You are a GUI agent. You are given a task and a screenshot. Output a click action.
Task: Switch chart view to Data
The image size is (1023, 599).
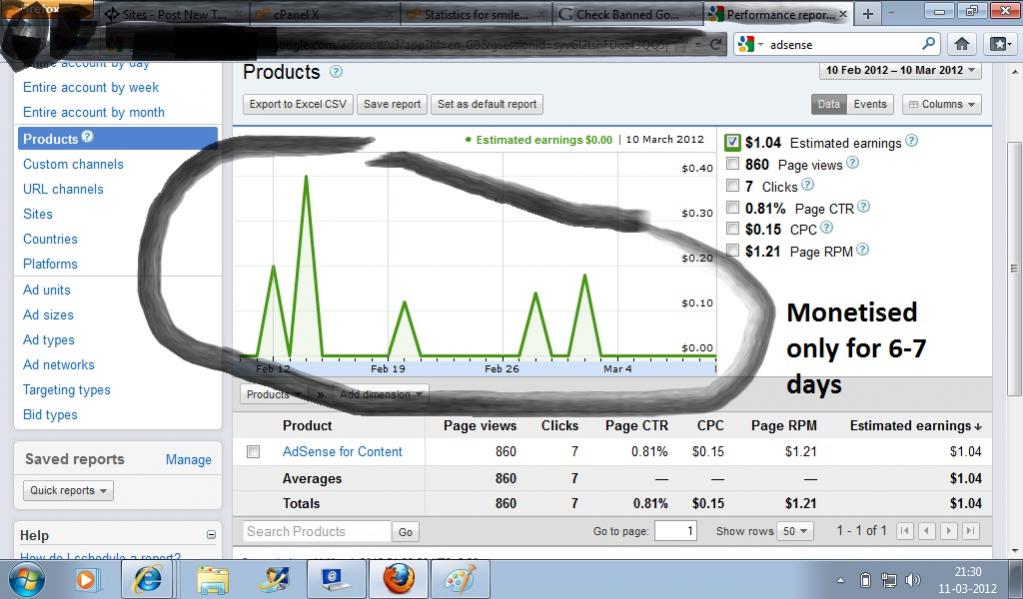(829, 104)
